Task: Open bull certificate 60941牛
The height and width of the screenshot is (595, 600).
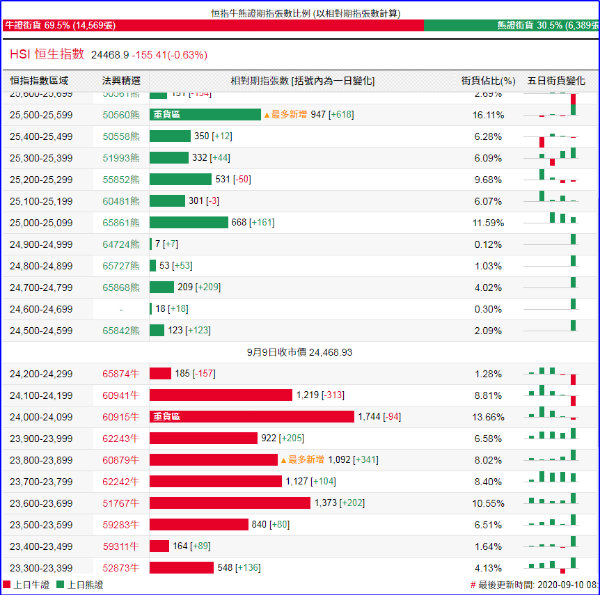Action: [x=121, y=396]
